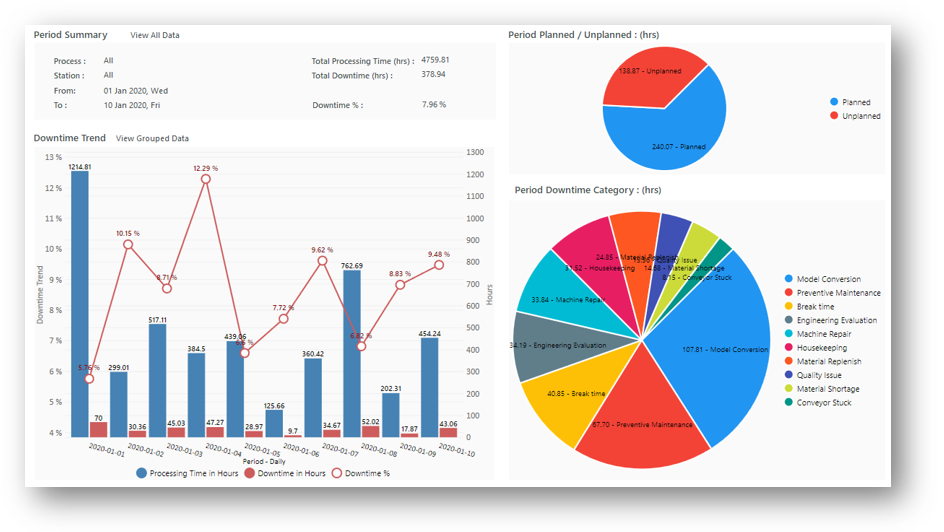
Task: Select Machine Repair legend item
Action: tap(826, 334)
